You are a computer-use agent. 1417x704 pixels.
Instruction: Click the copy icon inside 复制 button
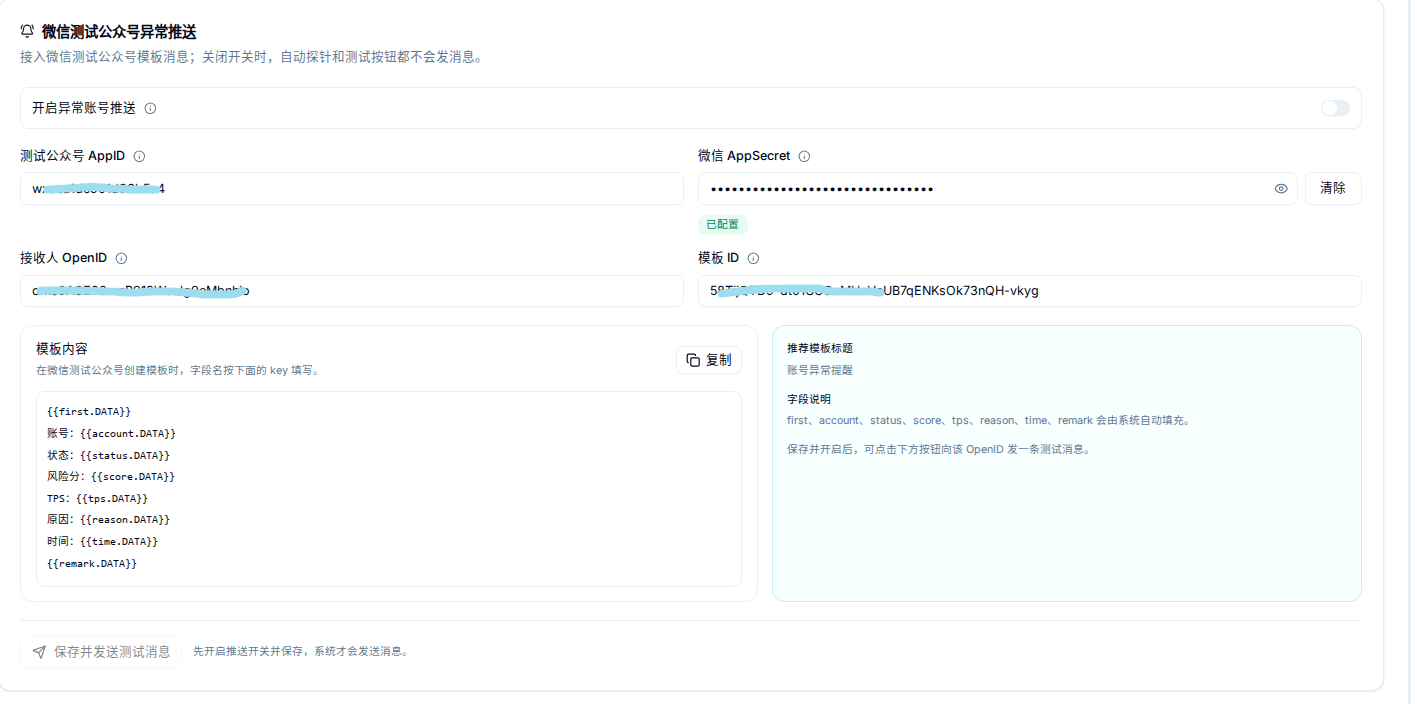(x=693, y=360)
